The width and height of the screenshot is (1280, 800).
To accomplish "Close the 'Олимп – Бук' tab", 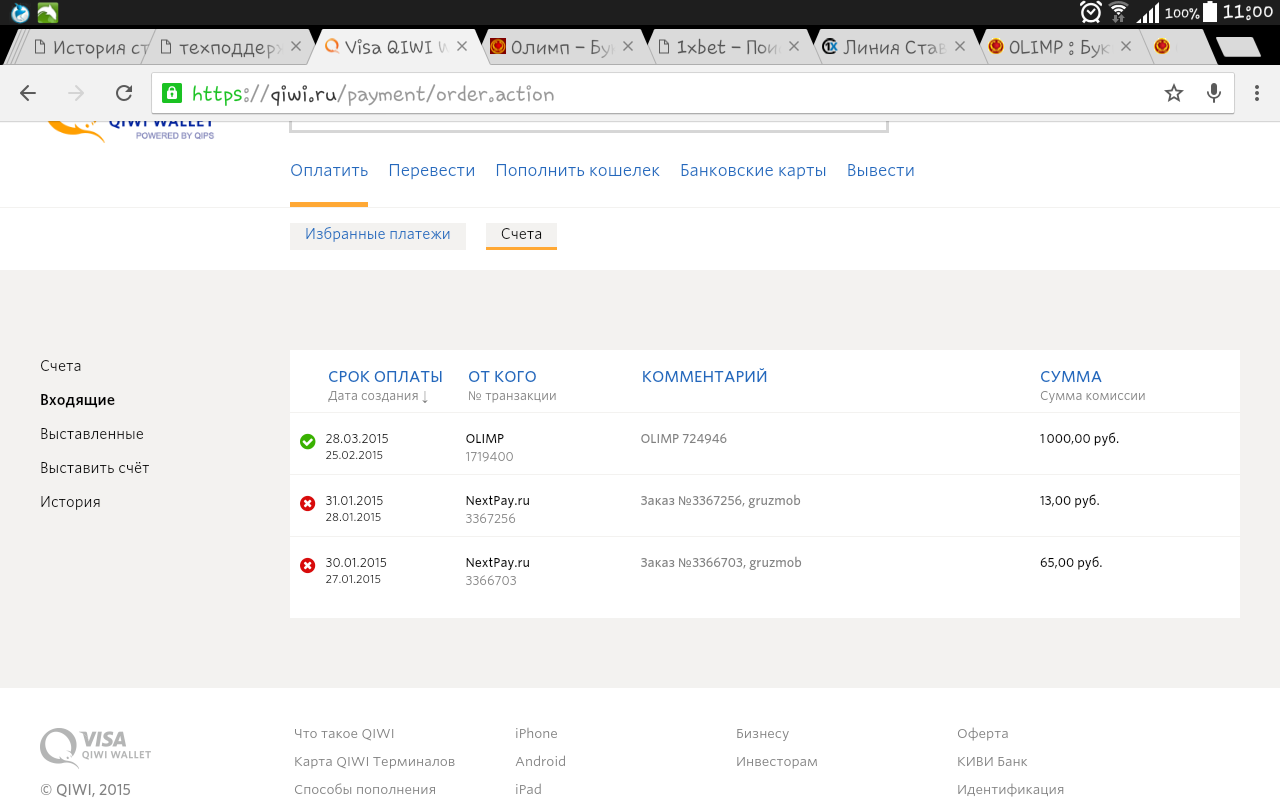I will tap(628, 46).
